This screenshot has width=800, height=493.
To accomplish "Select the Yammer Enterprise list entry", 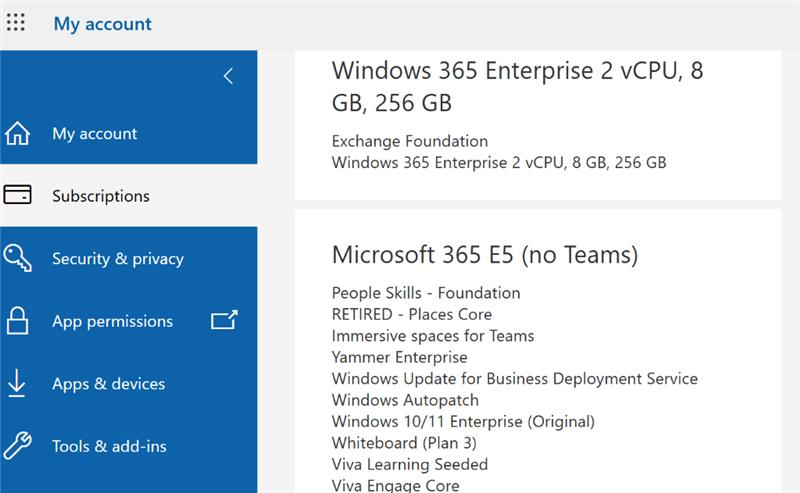I will [x=399, y=357].
